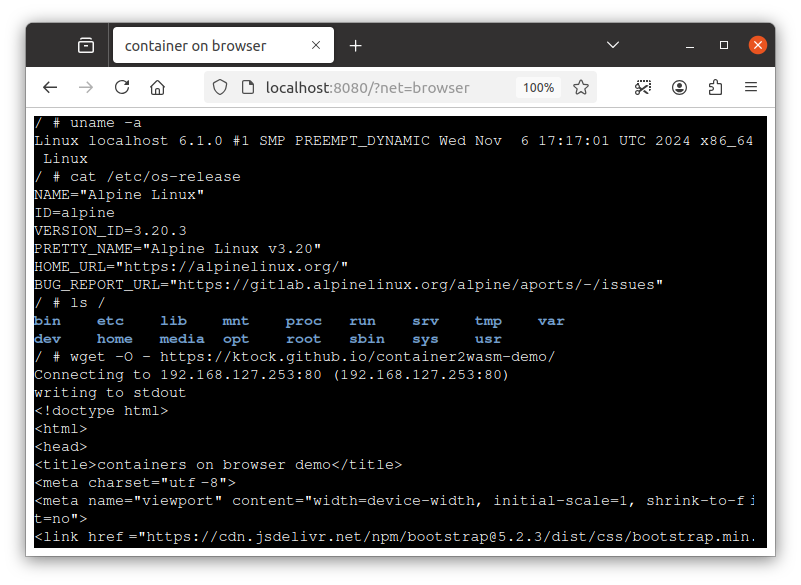The width and height of the screenshot is (801, 585).
Task: Click NAME="Alpine Linux" output line
Action: pyautogui.click(x=119, y=195)
